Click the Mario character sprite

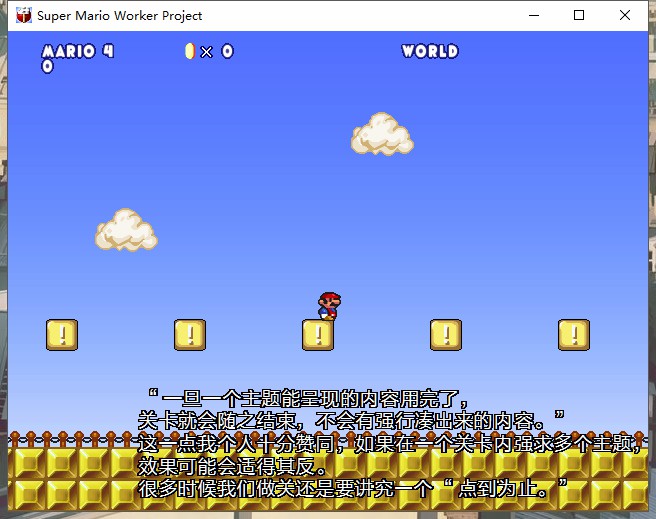pos(330,307)
